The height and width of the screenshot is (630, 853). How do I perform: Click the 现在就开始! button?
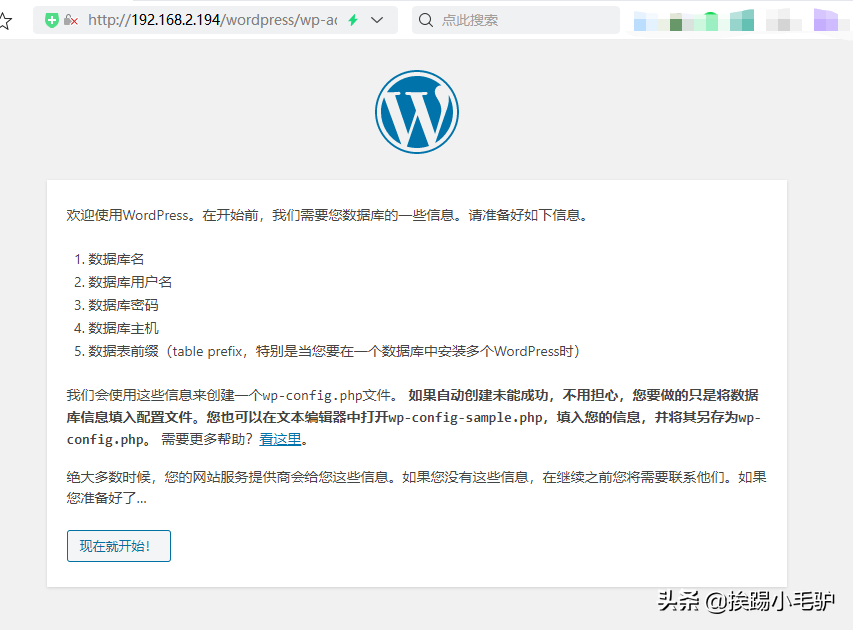click(x=119, y=546)
